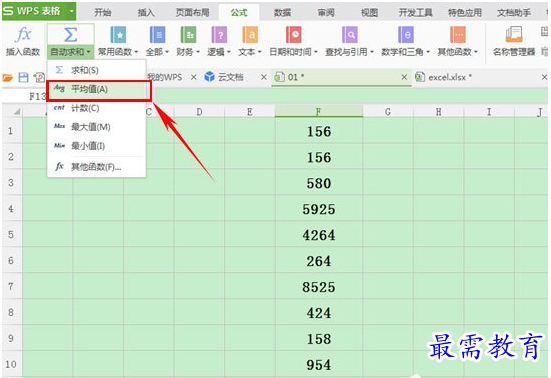Switch to the 开始 ribbon tab
This screenshot has width=551, height=378.
(x=103, y=13)
